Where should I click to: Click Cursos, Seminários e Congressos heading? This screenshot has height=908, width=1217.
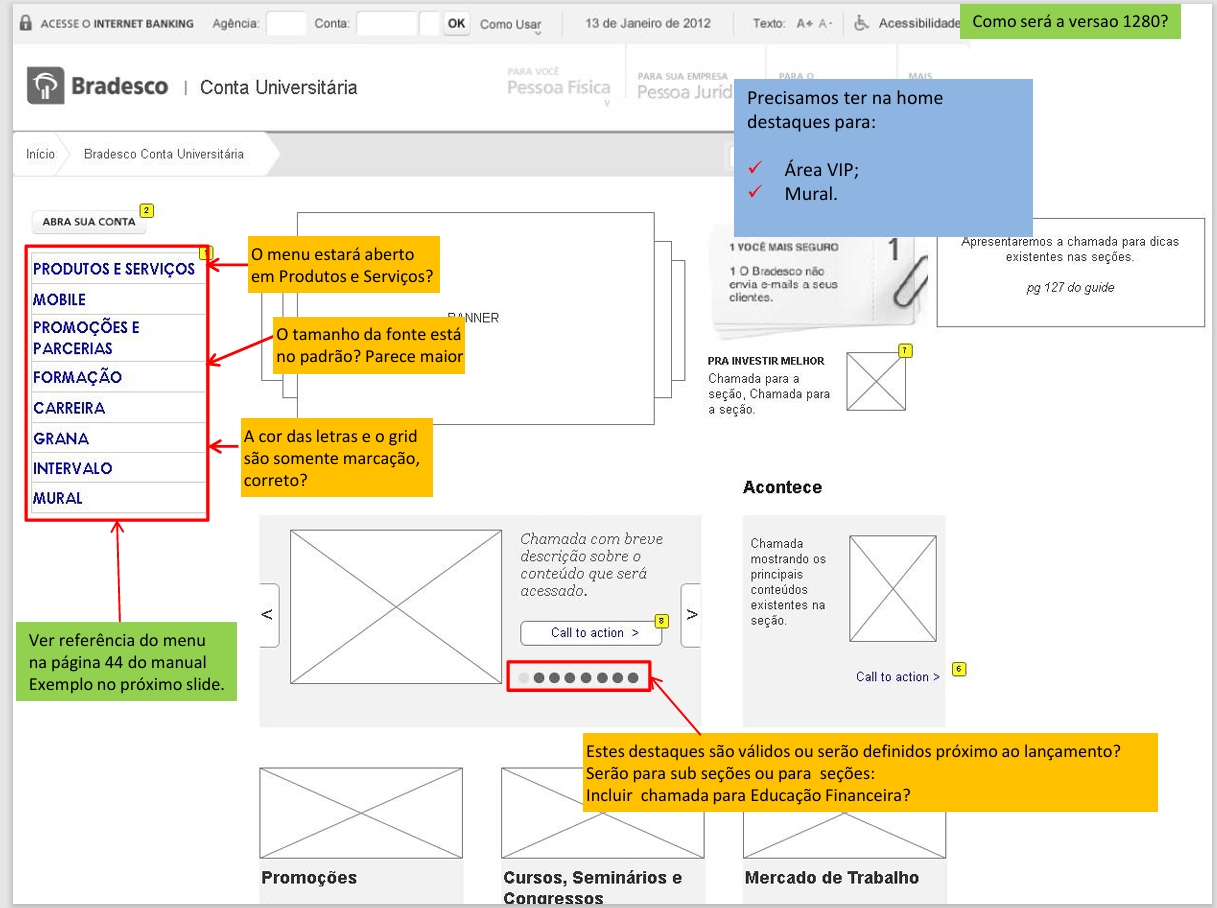pos(593,888)
